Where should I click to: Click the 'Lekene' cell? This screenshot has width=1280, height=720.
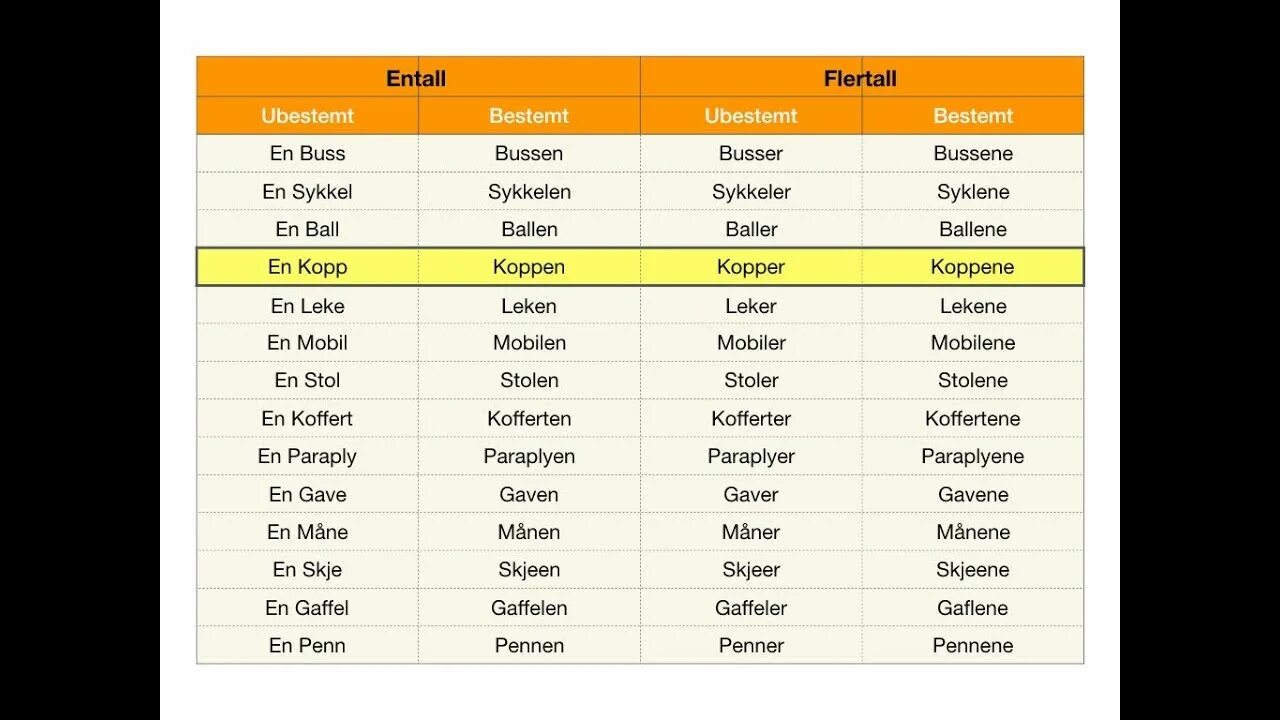(x=973, y=306)
